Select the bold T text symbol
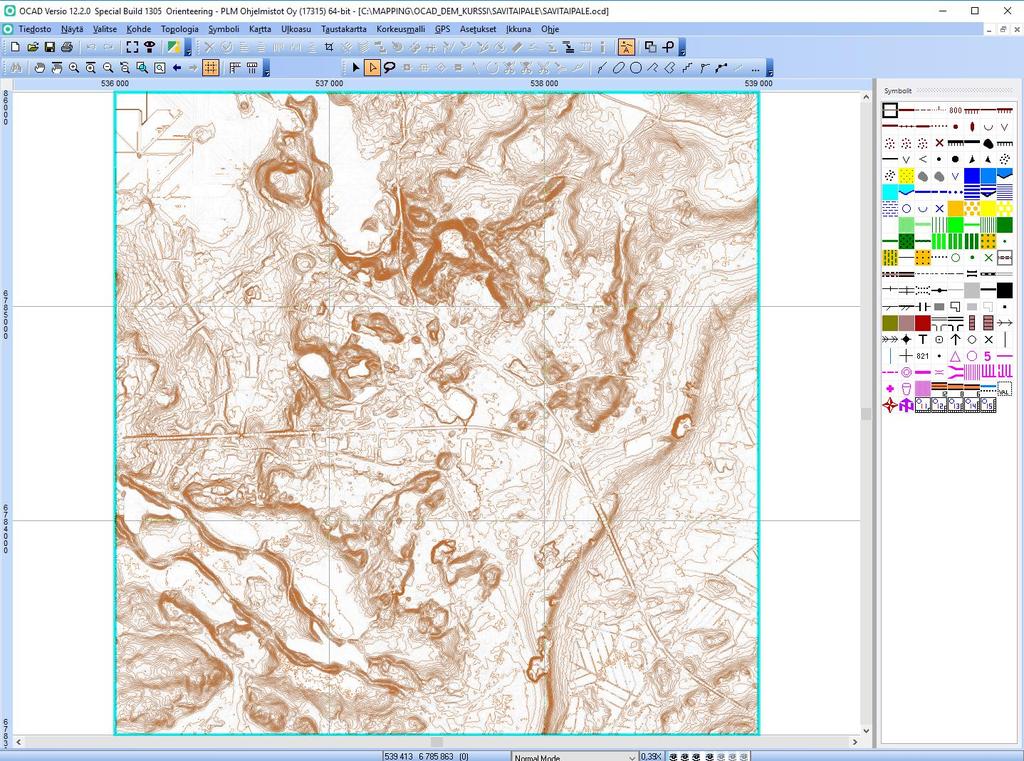Image resolution: width=1024 pixels, height=761 pixels. [x=923, y=340]
